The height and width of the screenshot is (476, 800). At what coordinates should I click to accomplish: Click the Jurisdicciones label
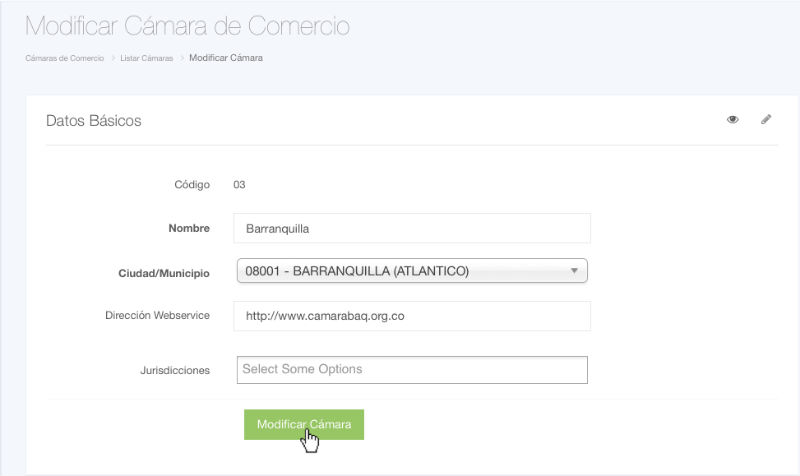[x=175, y=370]
